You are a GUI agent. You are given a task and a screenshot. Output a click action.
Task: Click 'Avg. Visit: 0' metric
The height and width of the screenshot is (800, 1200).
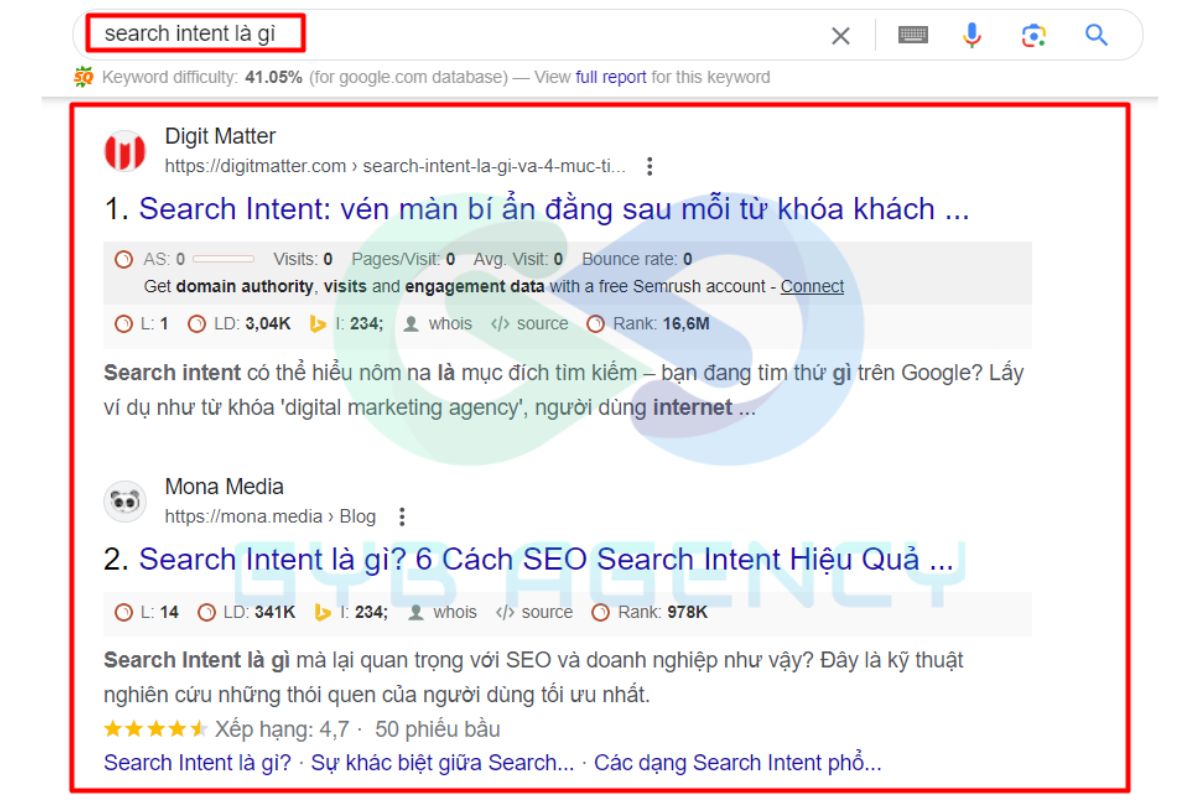tap(518, 259)
